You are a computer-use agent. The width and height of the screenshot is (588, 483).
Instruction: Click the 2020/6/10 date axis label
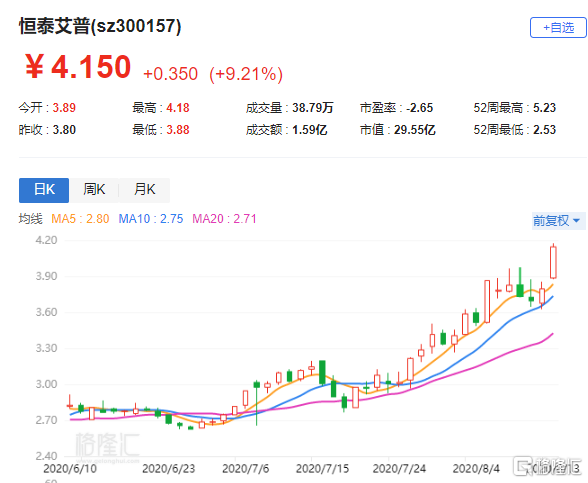(x=70, y=469)
